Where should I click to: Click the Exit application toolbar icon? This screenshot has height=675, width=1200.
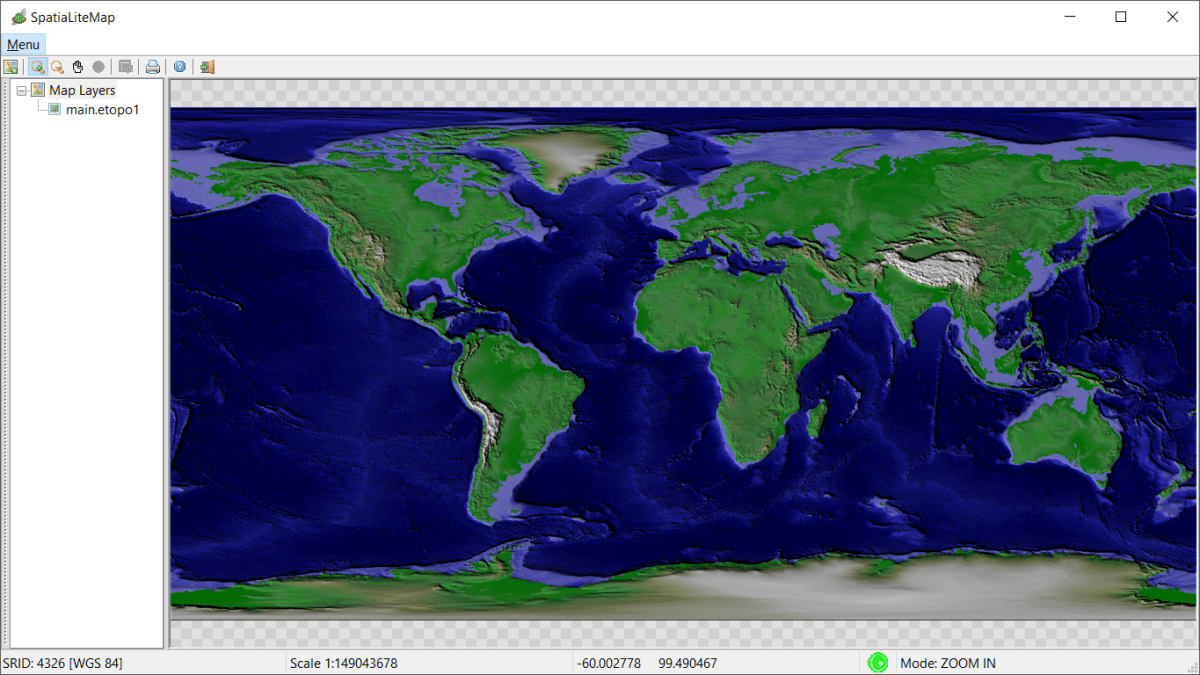(x=206, y=66)
